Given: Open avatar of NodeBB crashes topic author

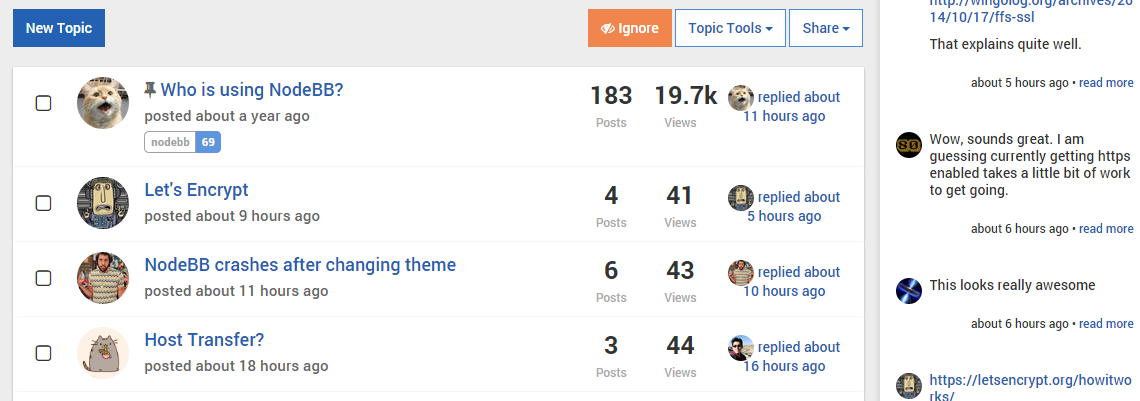Looking at the screenshot, I should [x=103, y=278].
